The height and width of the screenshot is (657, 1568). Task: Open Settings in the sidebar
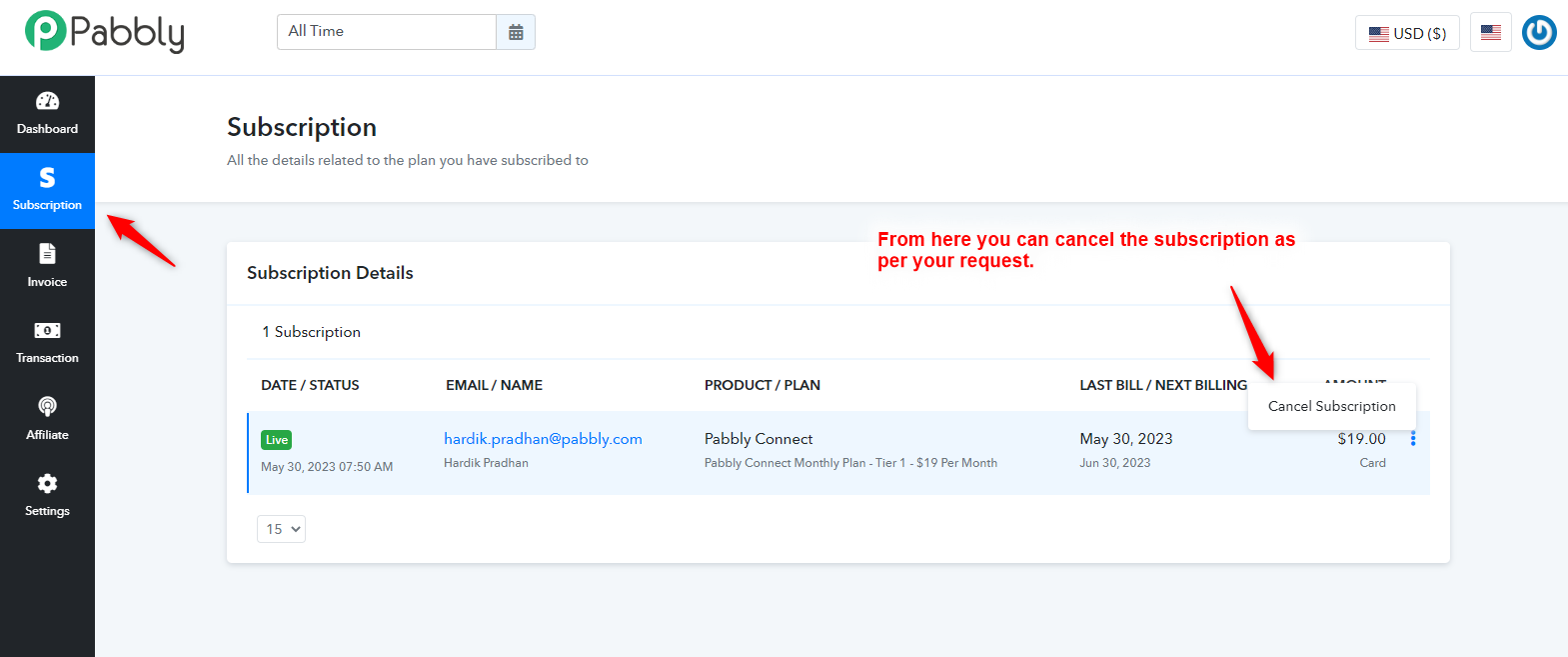point(47,496)
